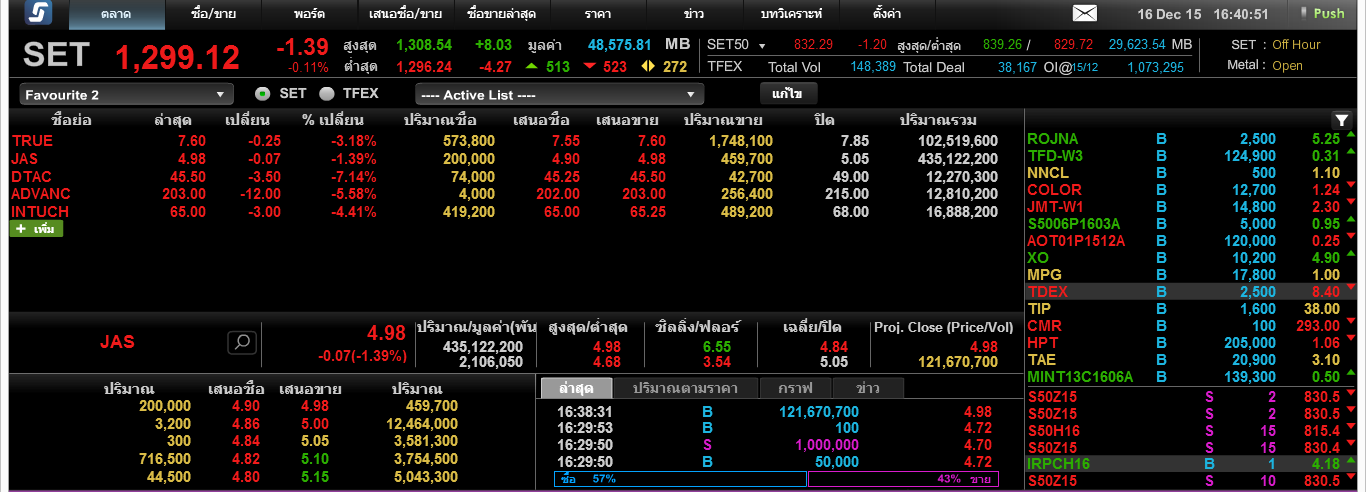Click MINT13C1606A in the ticker list
The width and height of the screenshot is (1366, 492).
(1080, 377)
